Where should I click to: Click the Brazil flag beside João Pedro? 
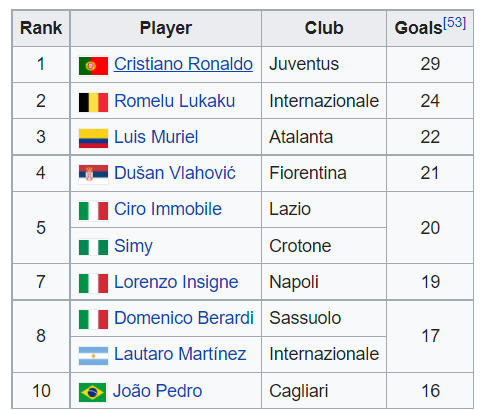pos(92,392)
